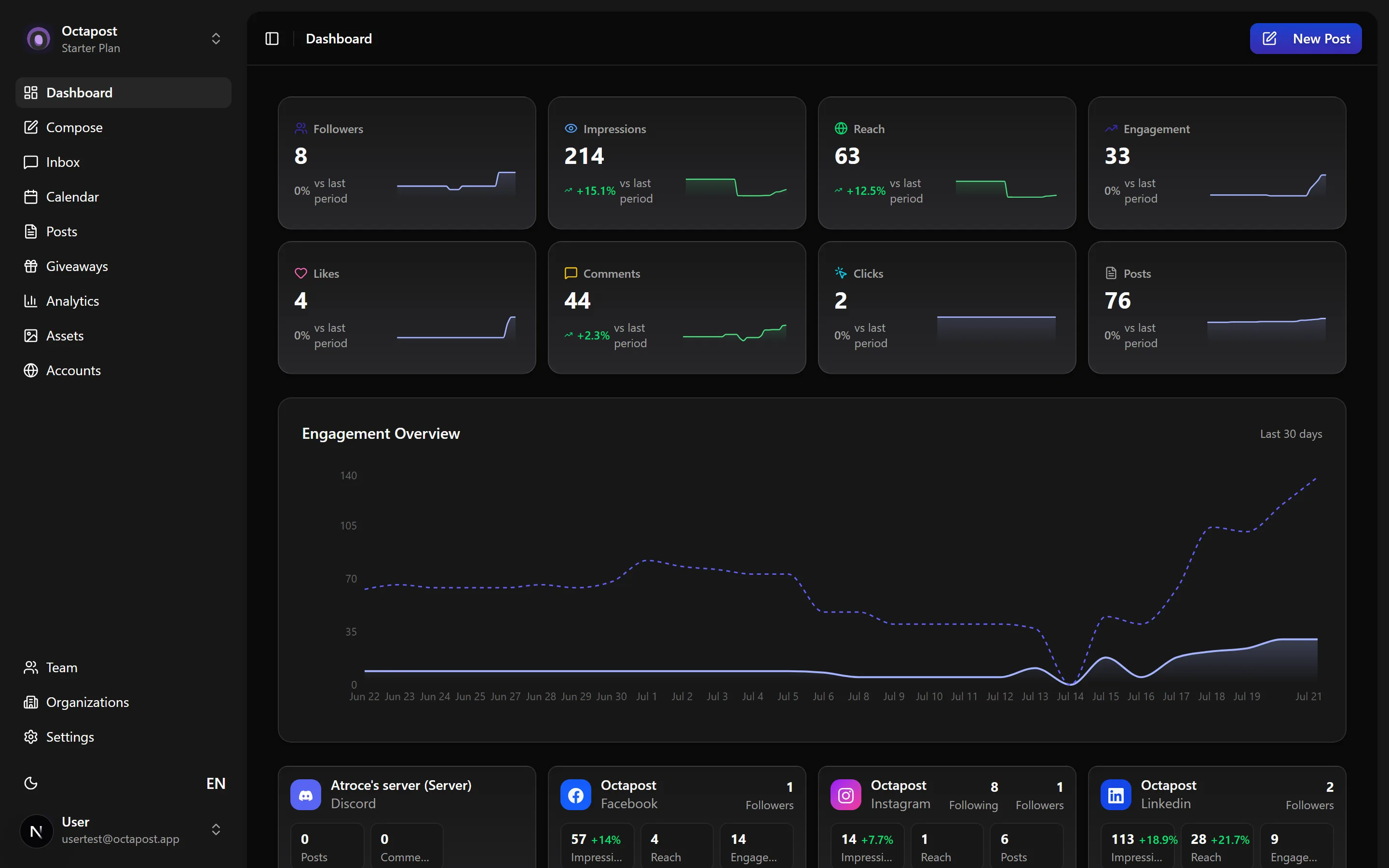The image size is (1389, 868).
Task: Go to Inbox in the sidebar
Action: tap(123, 162)
